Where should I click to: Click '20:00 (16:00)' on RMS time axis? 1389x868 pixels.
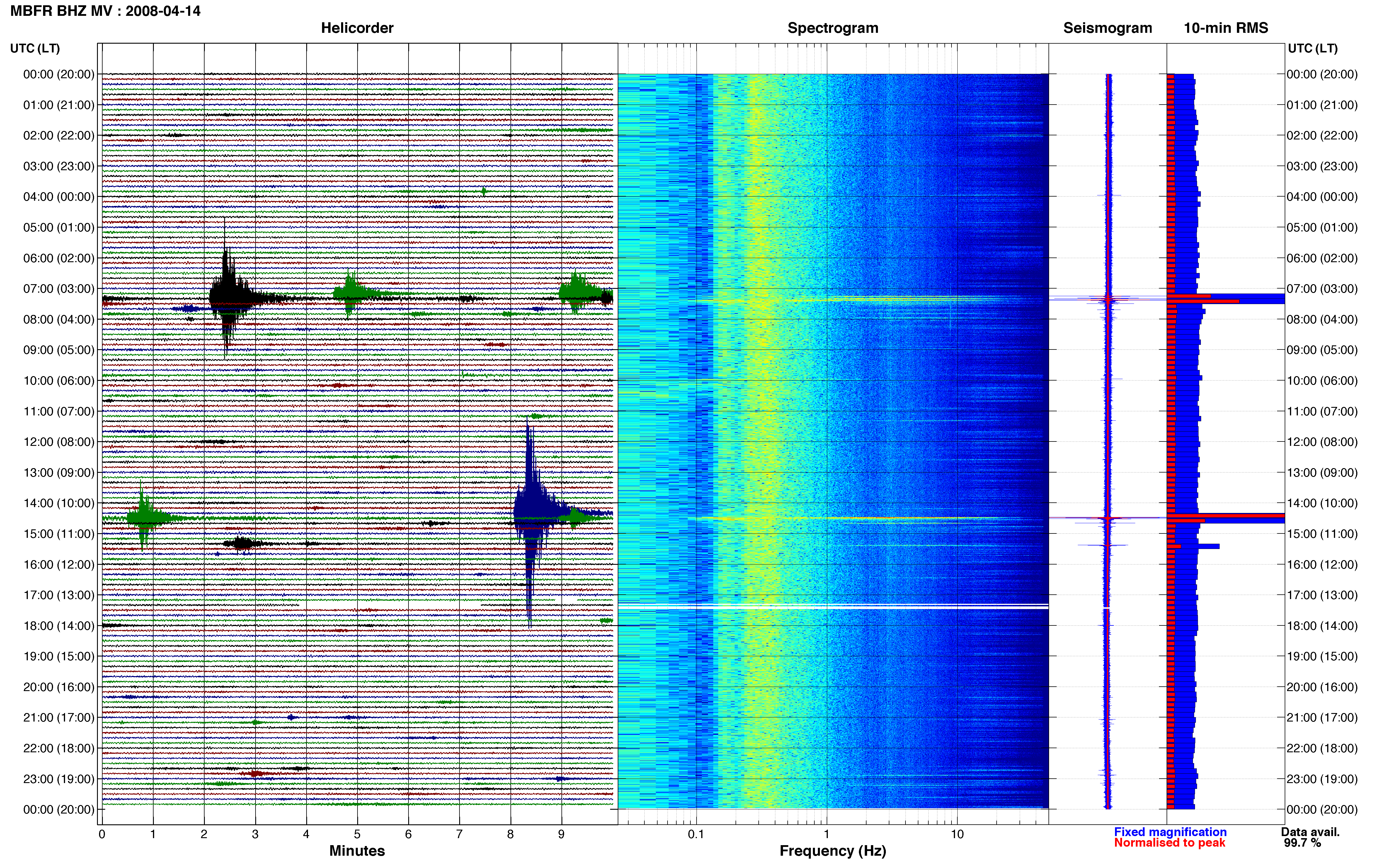point(1322,687)
